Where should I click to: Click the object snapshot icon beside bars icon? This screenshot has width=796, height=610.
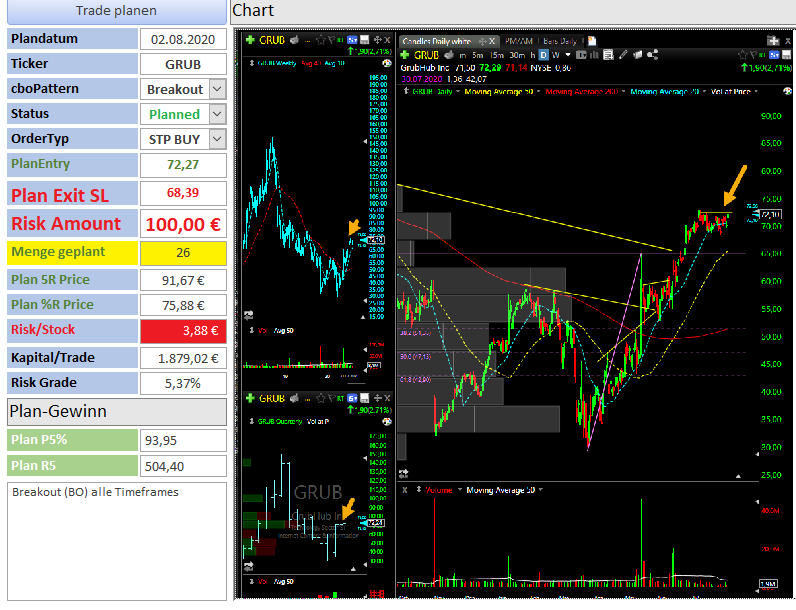[582, 55]
